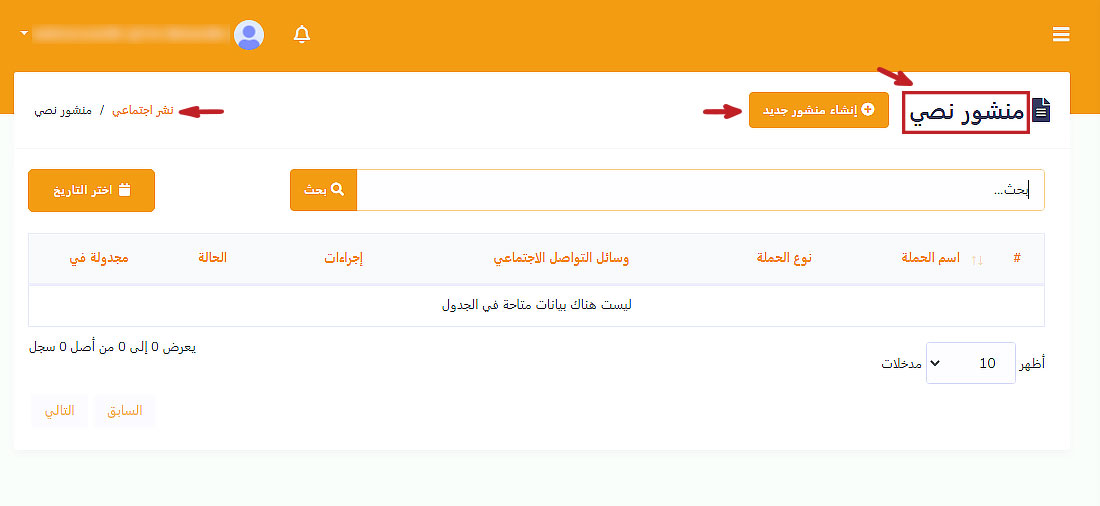The image size is (1100, 506).
Task: Click the sort arrows icon near اسم الحملة
Action: click(x=977, y=259)
